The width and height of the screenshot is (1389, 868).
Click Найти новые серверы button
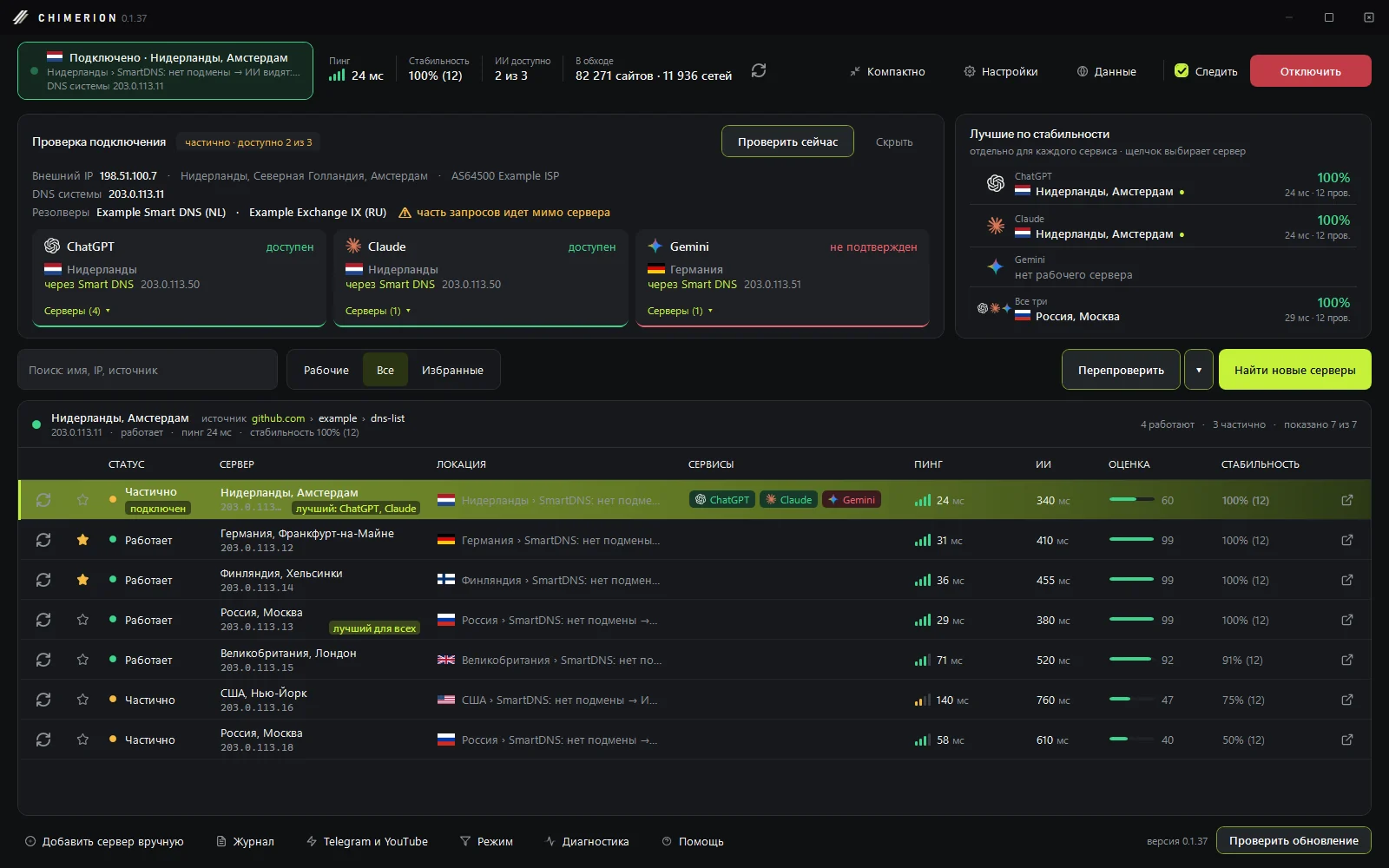click(x=1295, y=370)
